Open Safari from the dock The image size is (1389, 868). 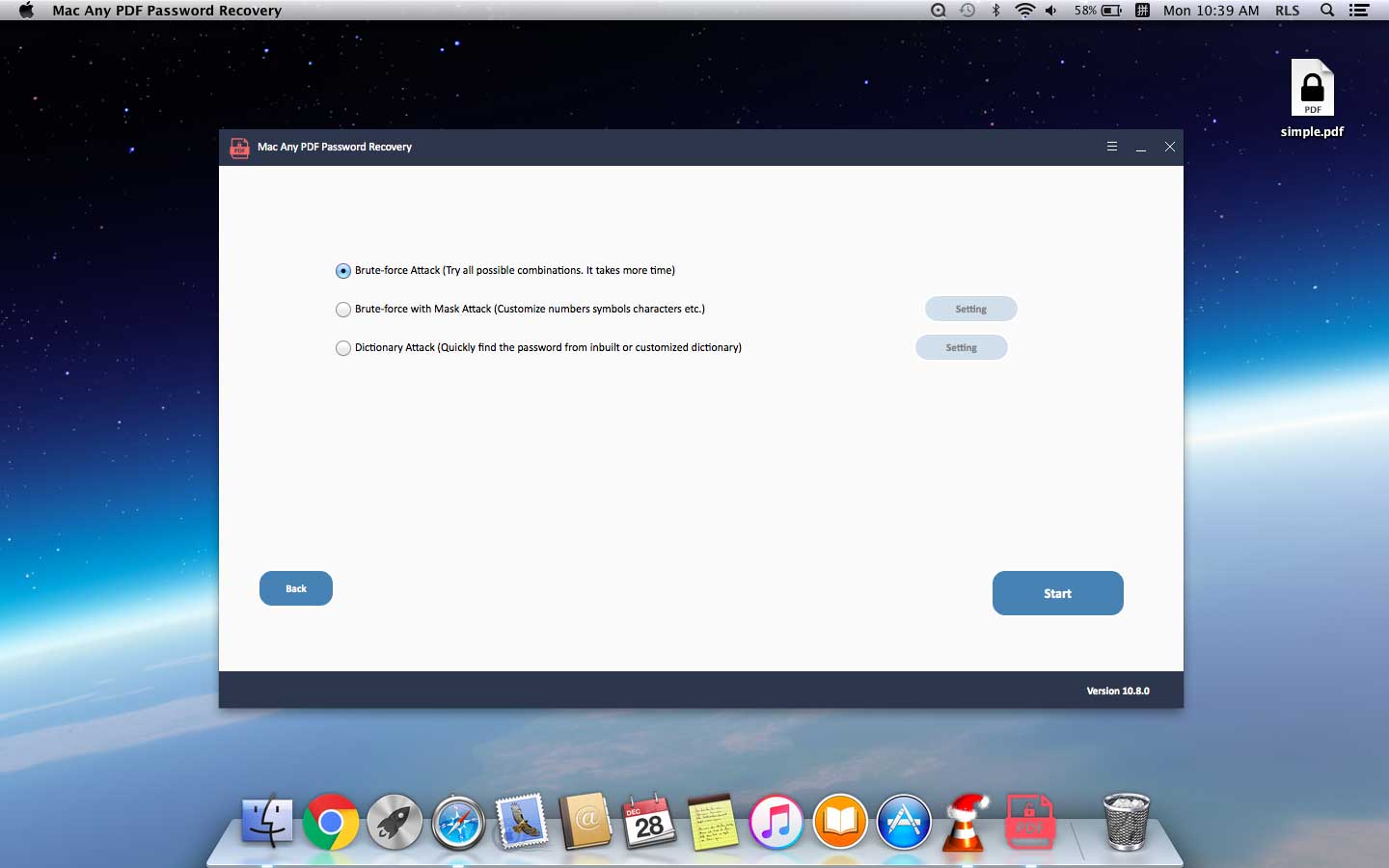[458, 823]
